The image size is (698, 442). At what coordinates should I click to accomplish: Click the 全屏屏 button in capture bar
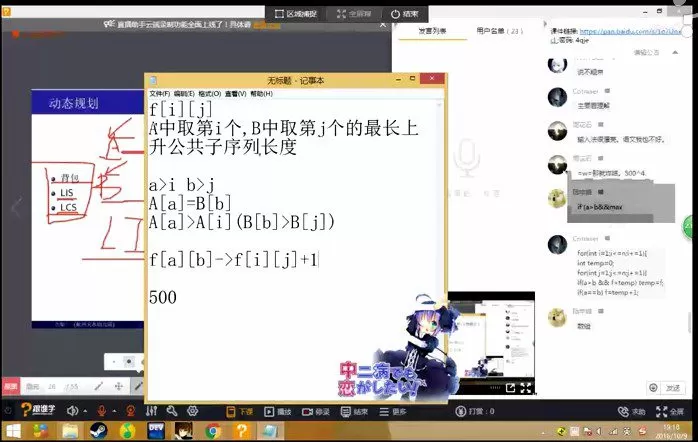point(354,14)
